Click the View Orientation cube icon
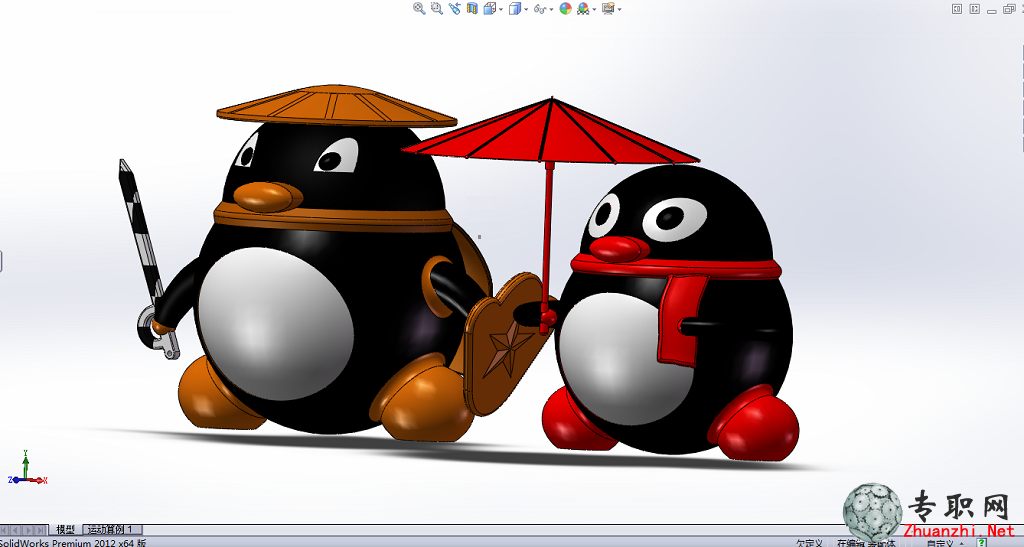 click(490, 8)
